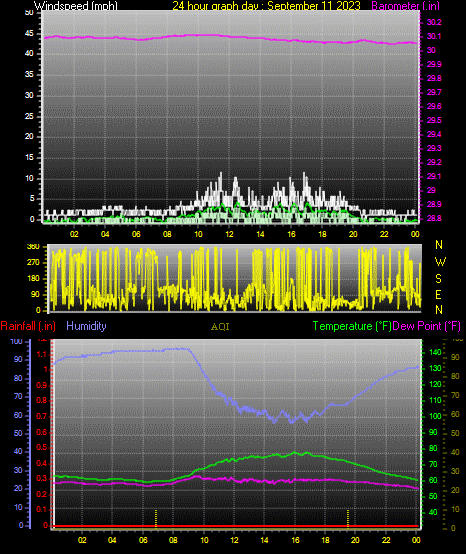Image resolution: width=466 pixels, height=554 pixels.
Task: Click the magenta "Barometer (.in)" label
Action: [406, 6]
